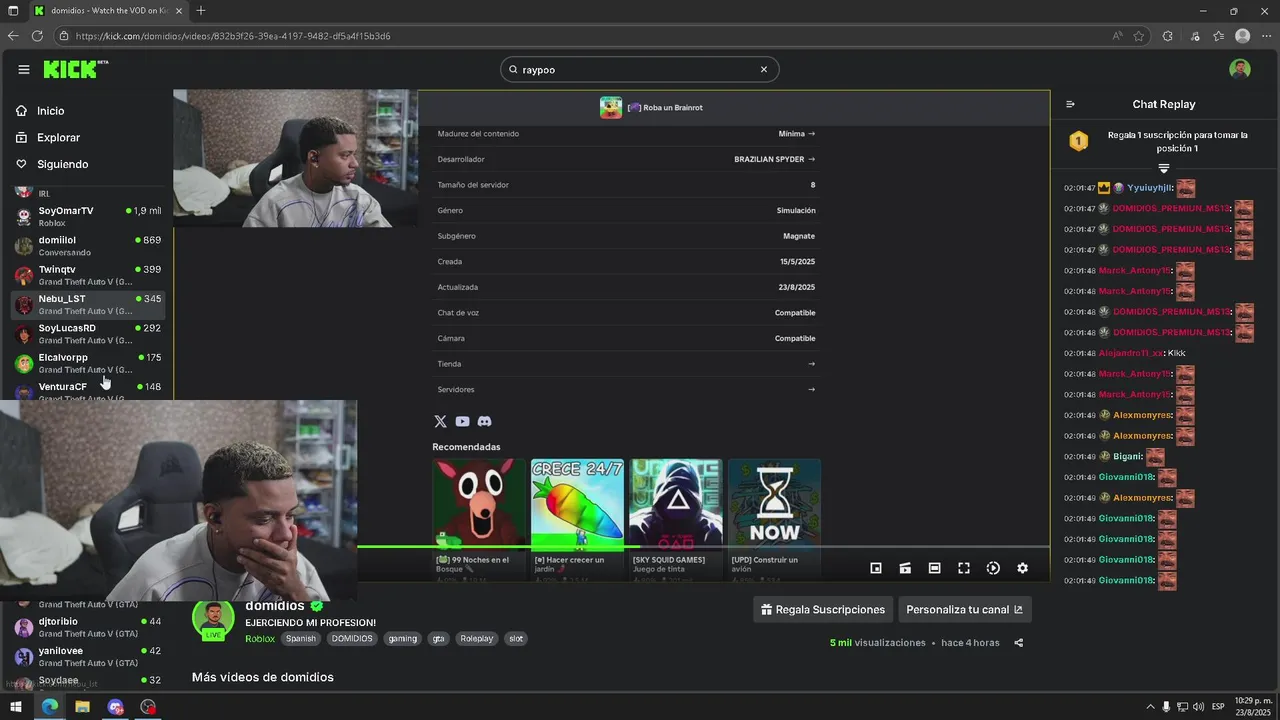The image size is (1280, 720).
Task: Click Personaliza tu canal button
Action: (964, 609)
